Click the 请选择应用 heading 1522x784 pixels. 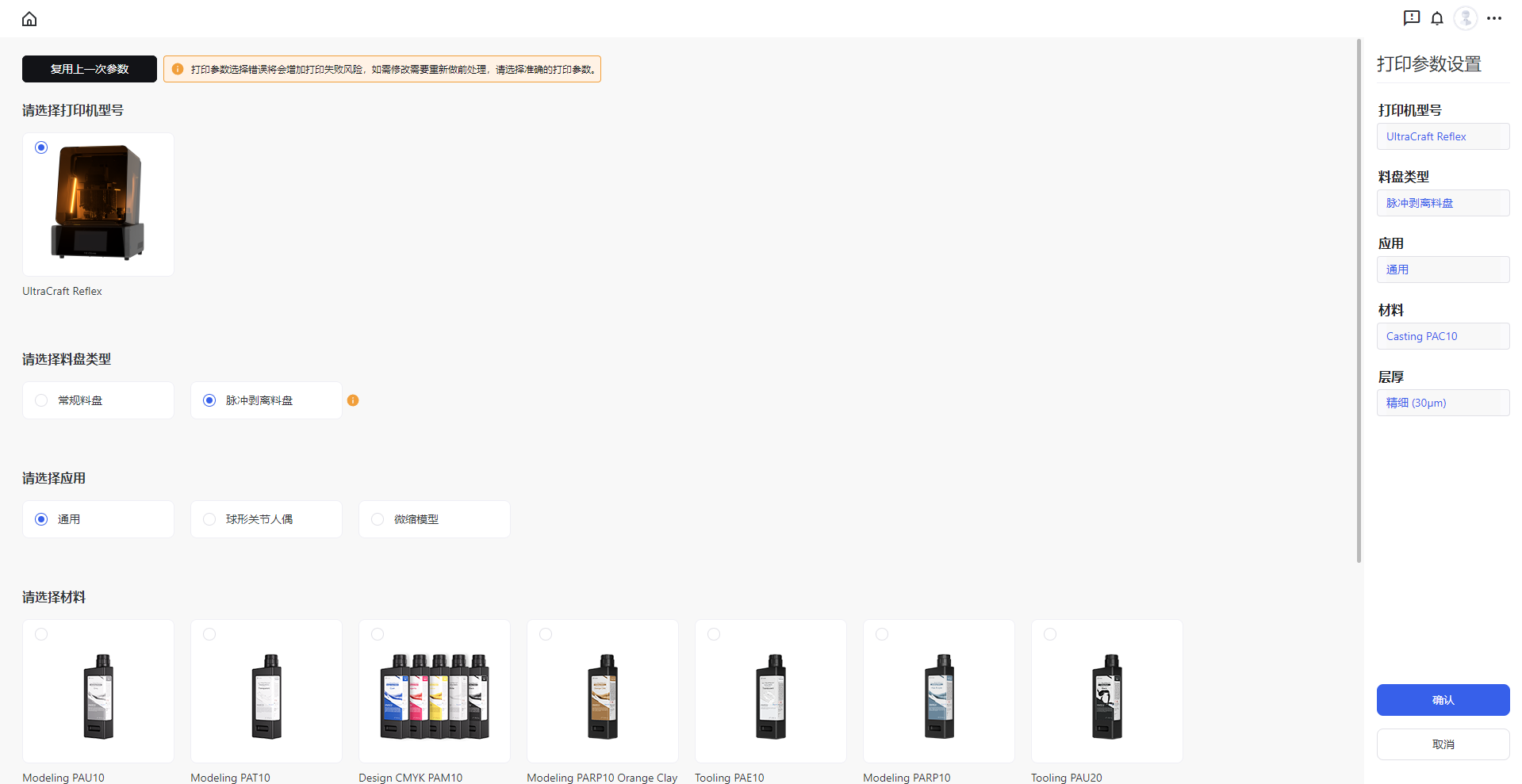pos(54,478)
